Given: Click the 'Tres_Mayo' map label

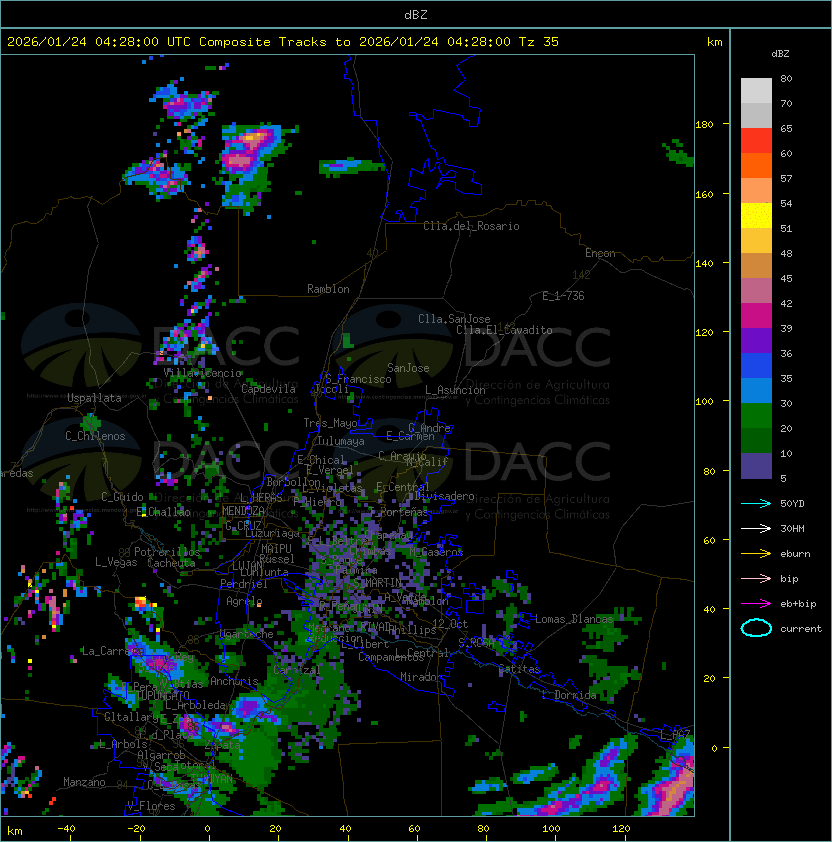Looking at the screenshot, I should (x=330, y=423).
